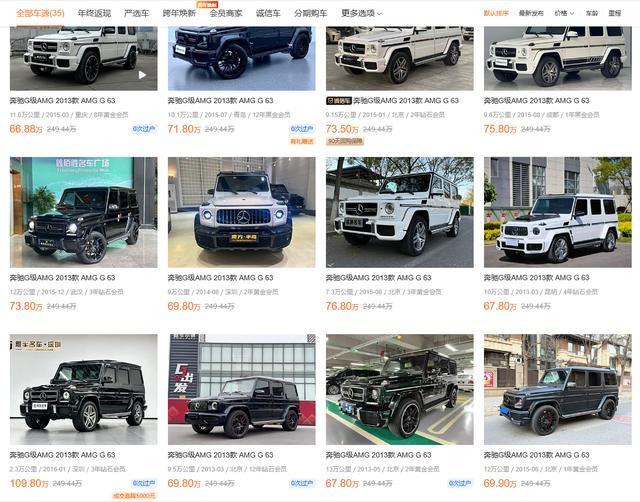Switch to the 诚信车 tab
The height and width of the screenshot is (502, 640).
pos(268,13)
